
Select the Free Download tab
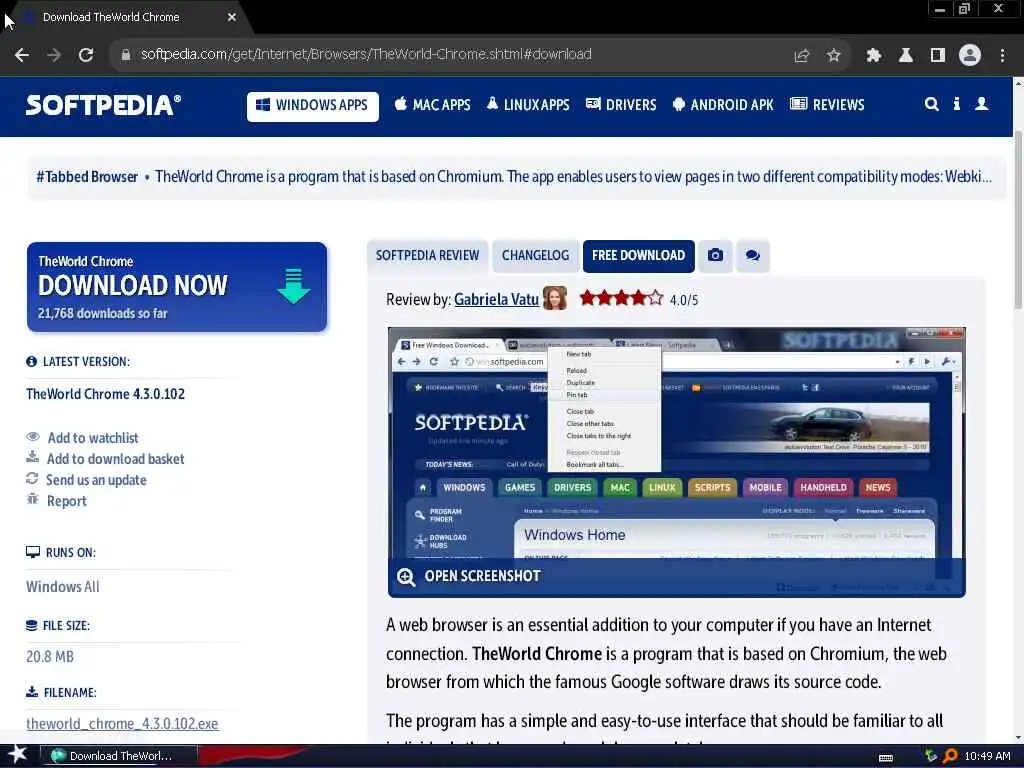coord(638,255)
